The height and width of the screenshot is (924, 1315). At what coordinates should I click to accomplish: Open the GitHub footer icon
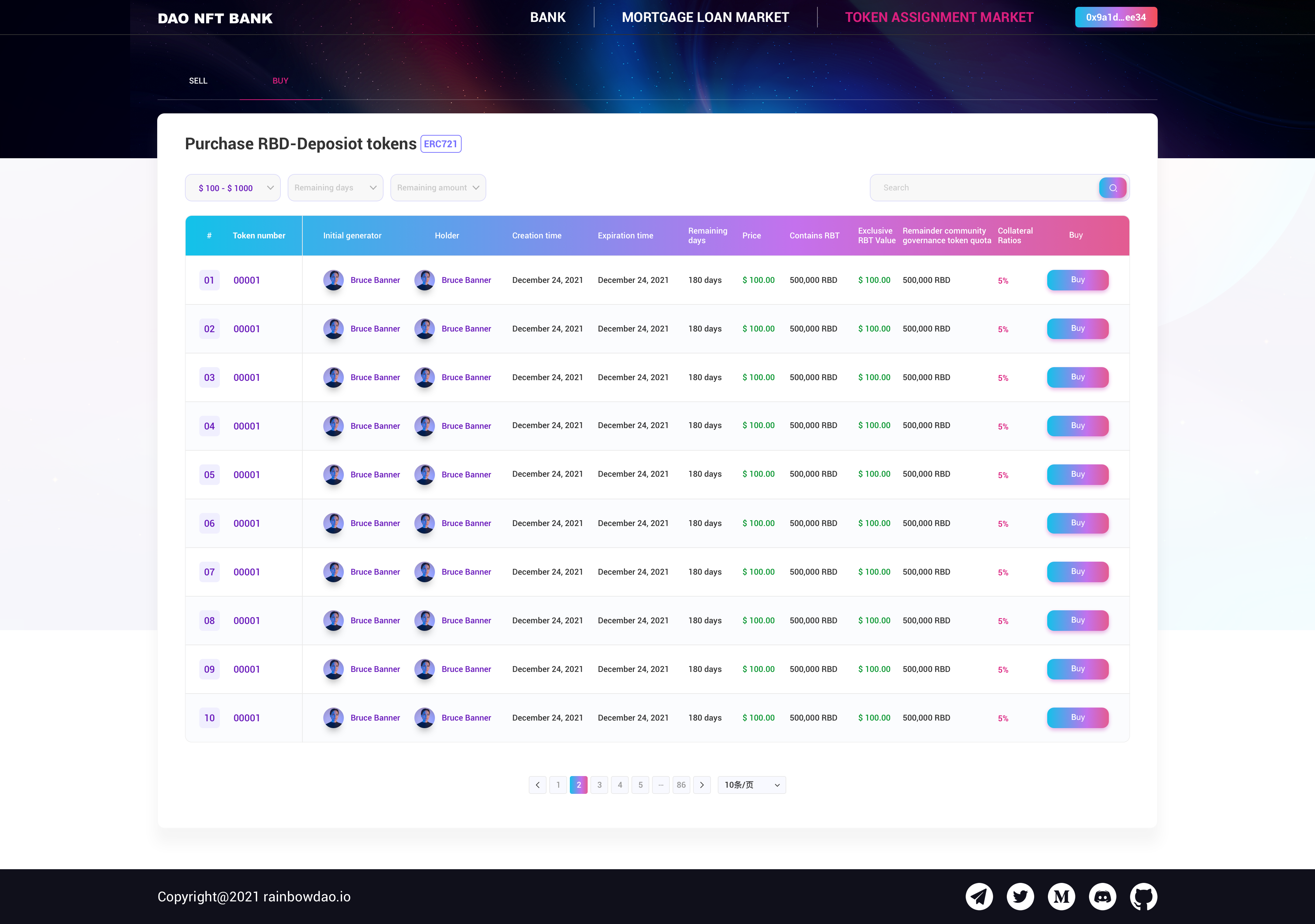pyautogui.click(x=1143, y=897)
